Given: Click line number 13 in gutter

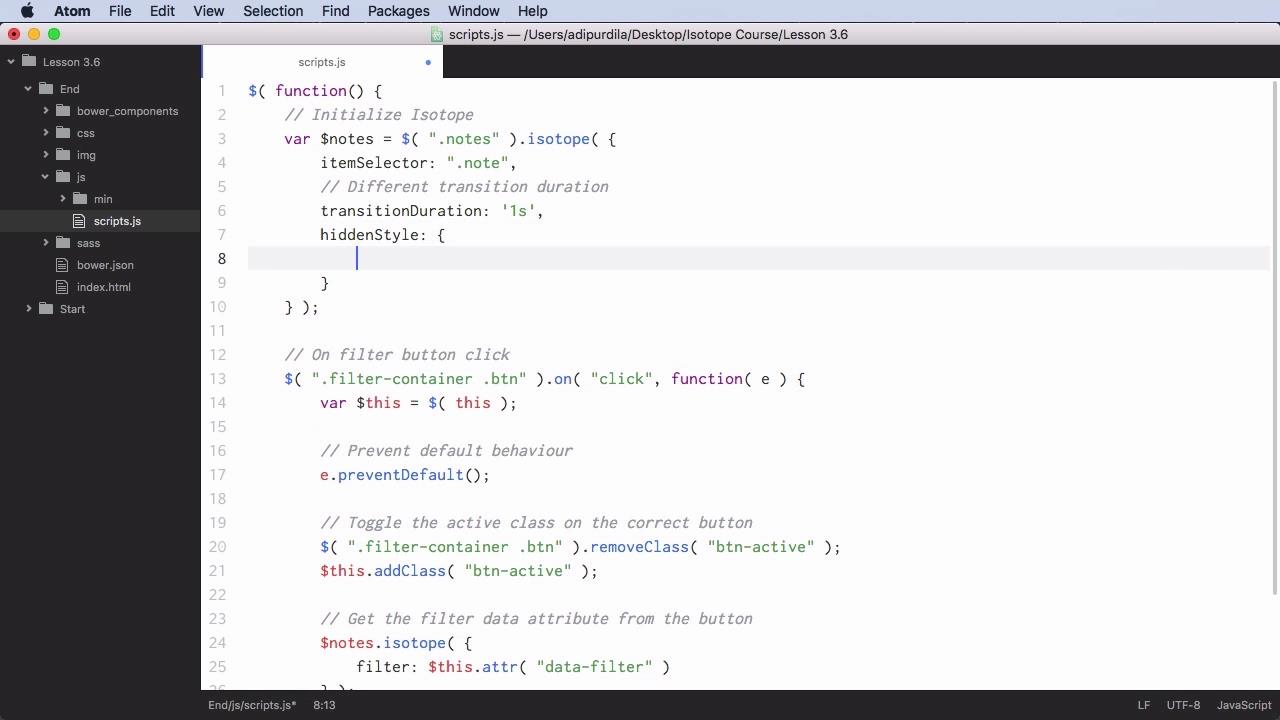Looking at the screenshot, I should [x=217, y=379].
